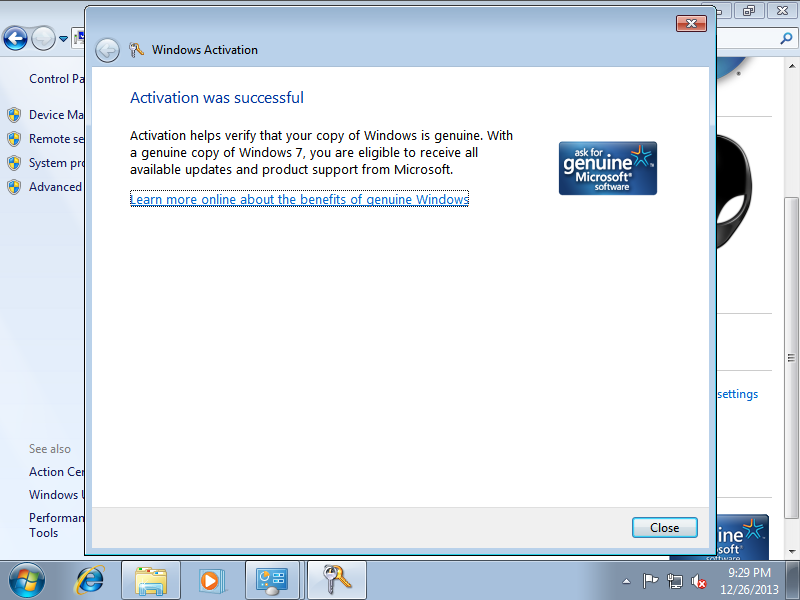Click the shield icon next to Remote settings
800x600 pixels.
pyautogui.click(x=14, y=139)
